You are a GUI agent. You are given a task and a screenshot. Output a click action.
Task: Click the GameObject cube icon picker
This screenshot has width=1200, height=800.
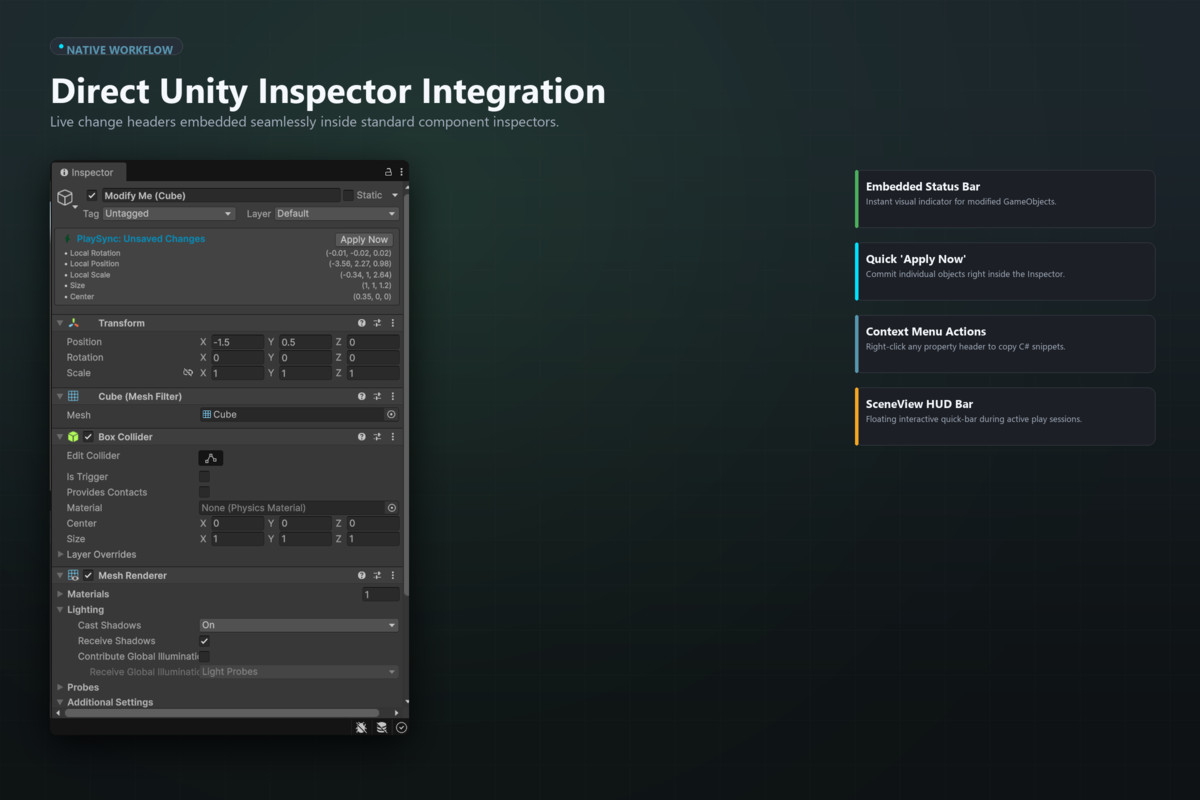coord(65,198)
